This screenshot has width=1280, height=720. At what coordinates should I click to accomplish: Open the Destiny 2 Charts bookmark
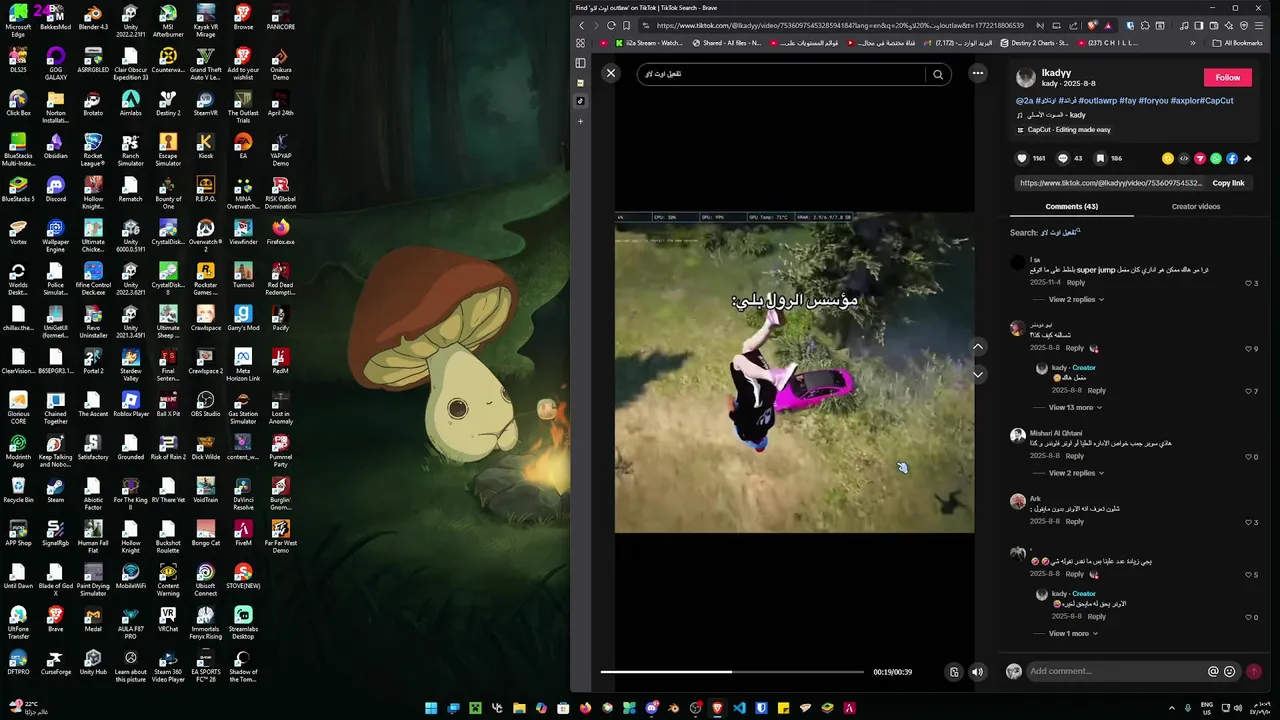[x=1034, y=43]
